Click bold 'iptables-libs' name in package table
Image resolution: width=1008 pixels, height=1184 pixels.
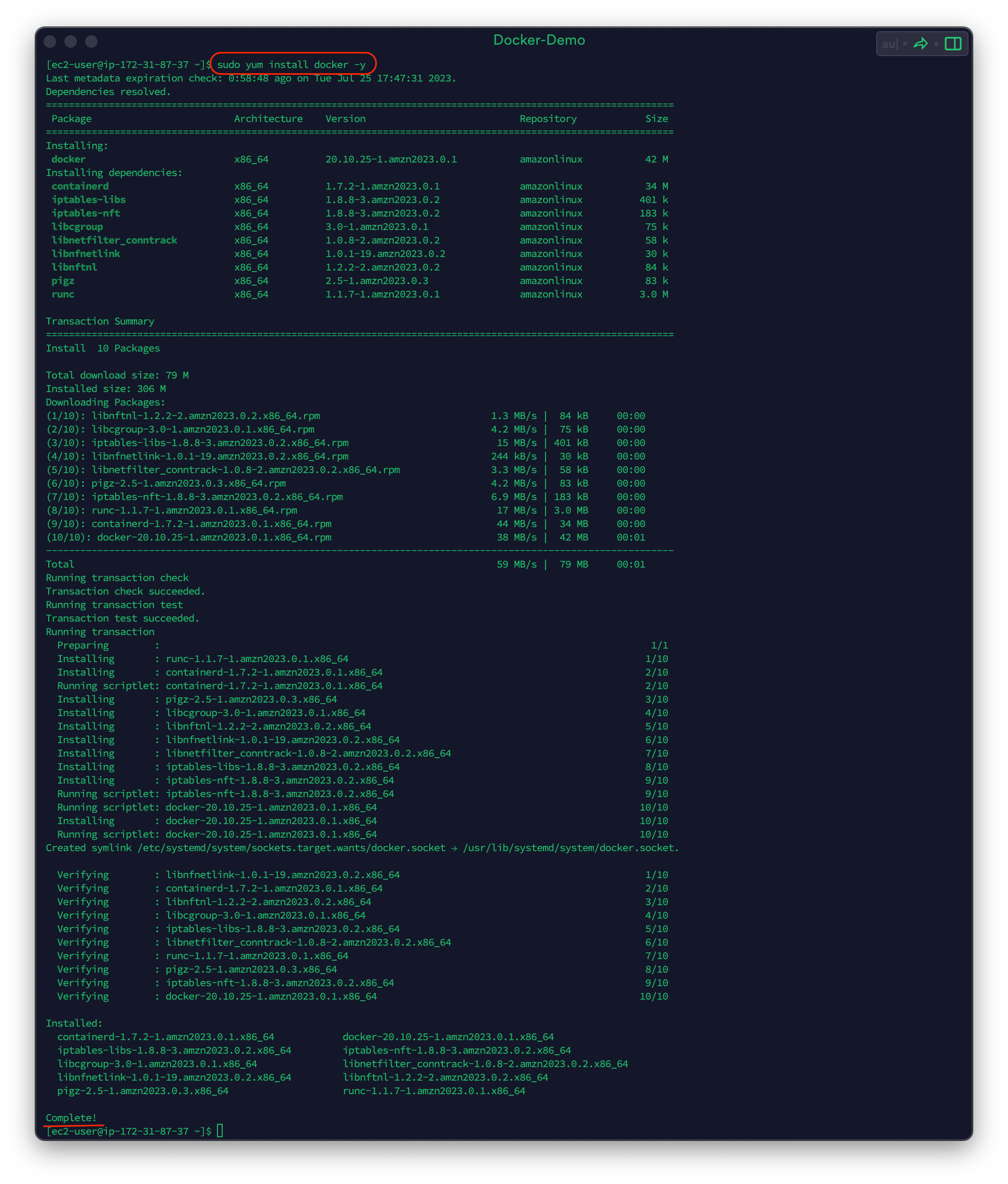[89, 200]
